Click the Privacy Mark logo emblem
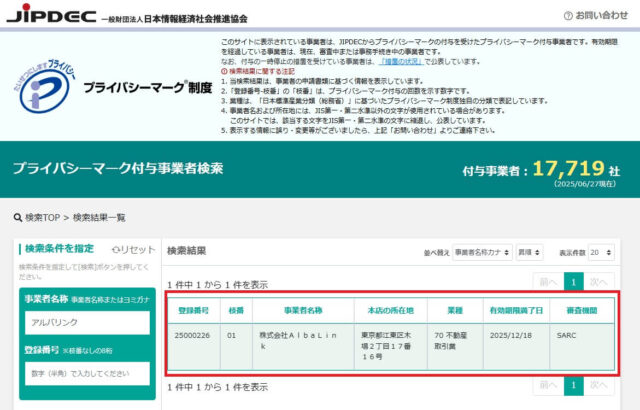 45,87
